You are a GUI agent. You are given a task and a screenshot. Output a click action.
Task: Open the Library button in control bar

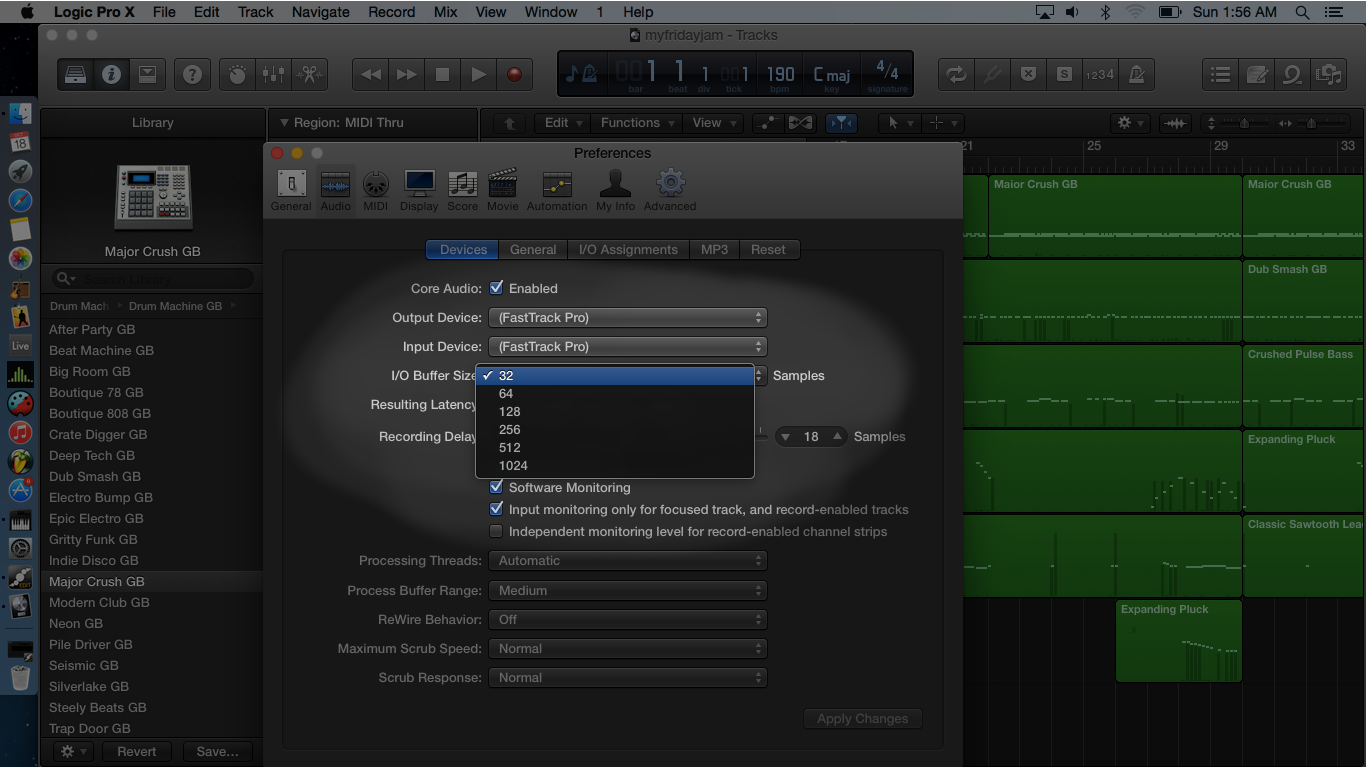pos(75,75)
